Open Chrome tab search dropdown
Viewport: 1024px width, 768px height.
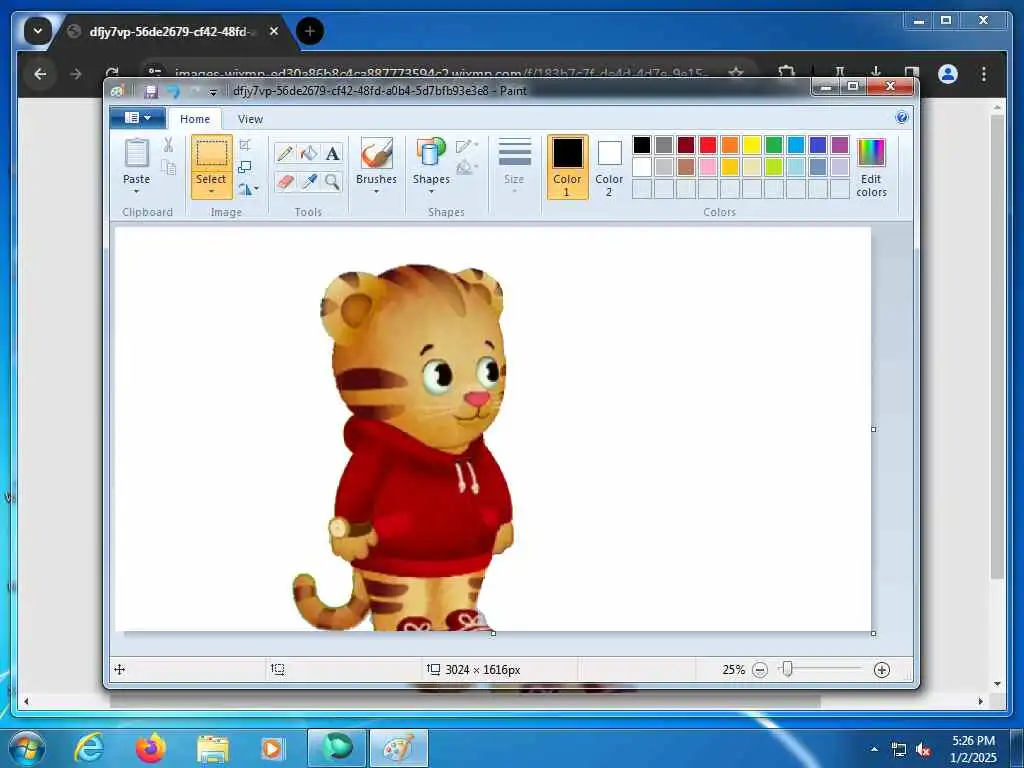tap(37, 31)
